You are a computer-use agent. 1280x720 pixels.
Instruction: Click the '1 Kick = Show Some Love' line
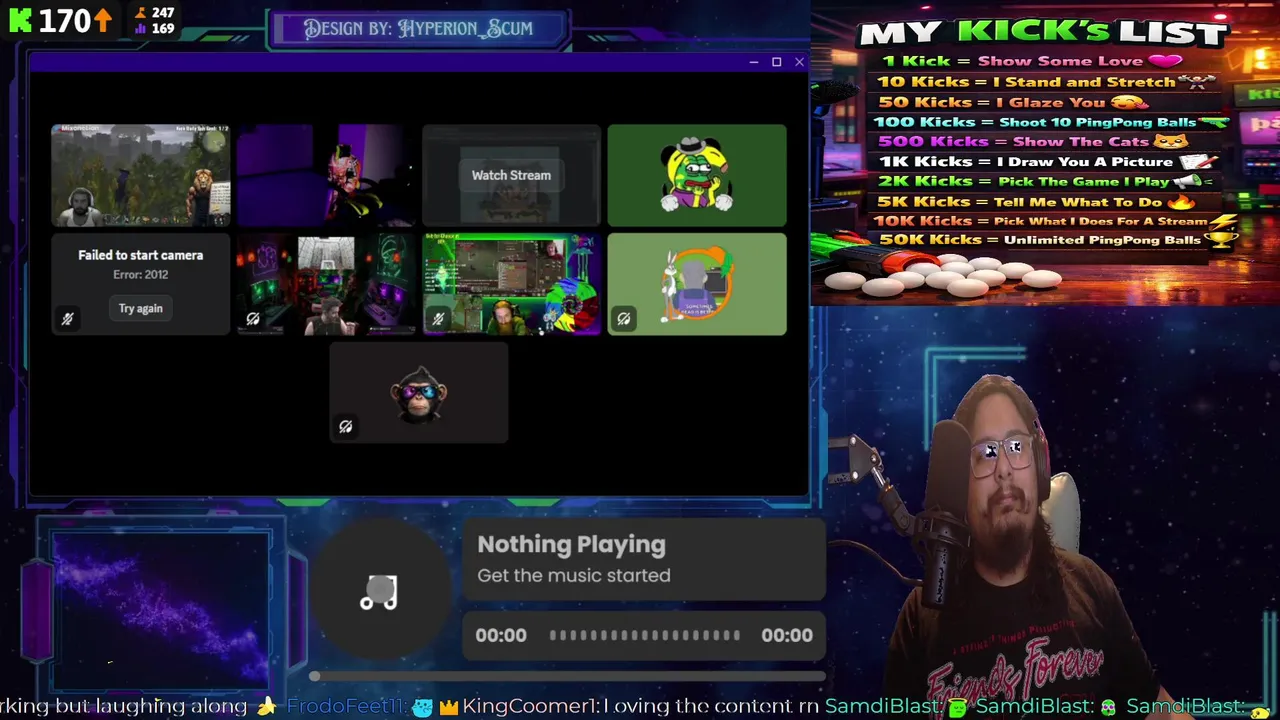[x=1031, y=61]
